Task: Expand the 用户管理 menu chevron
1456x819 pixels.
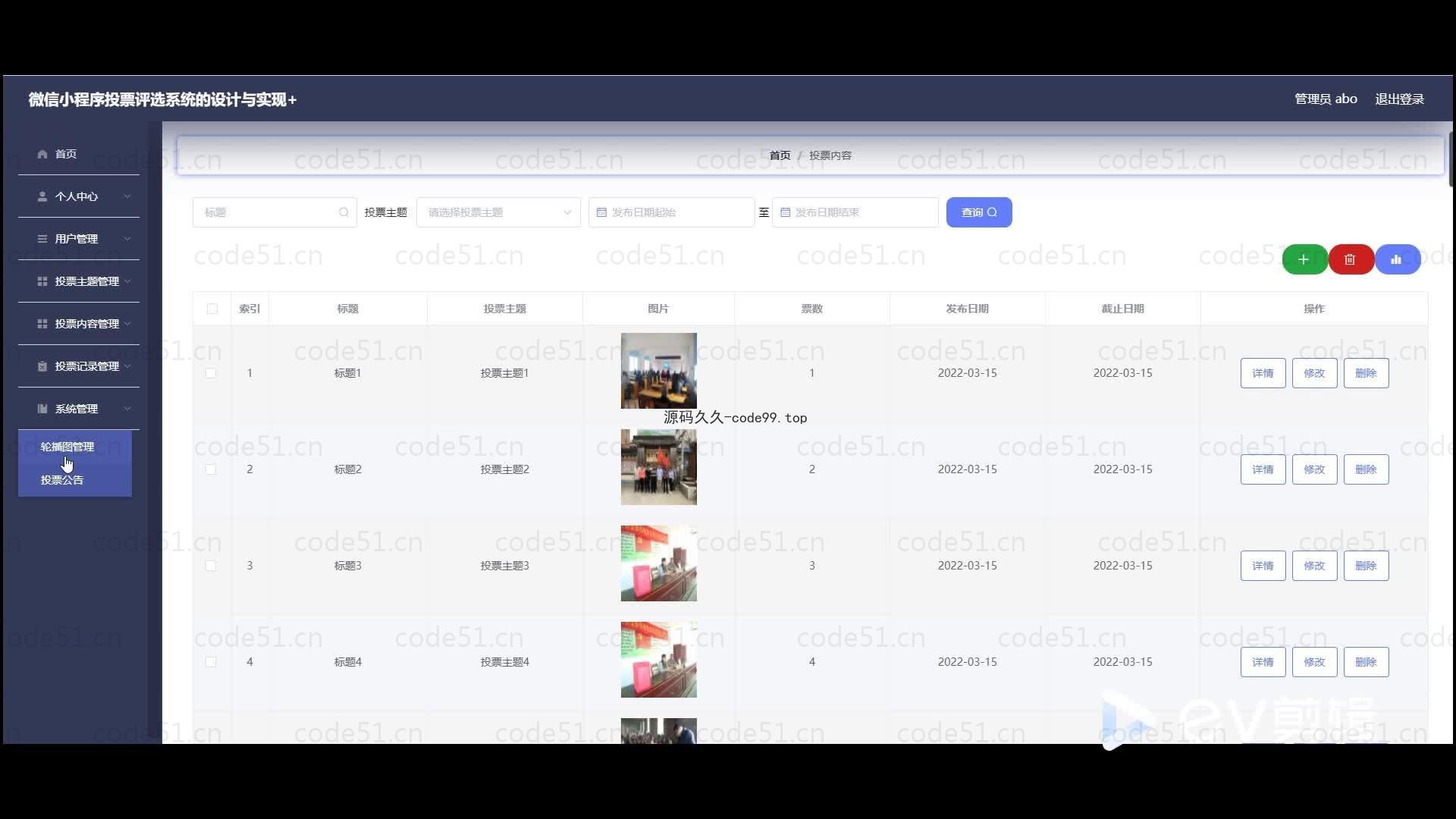Action: (x=127, y=239)
